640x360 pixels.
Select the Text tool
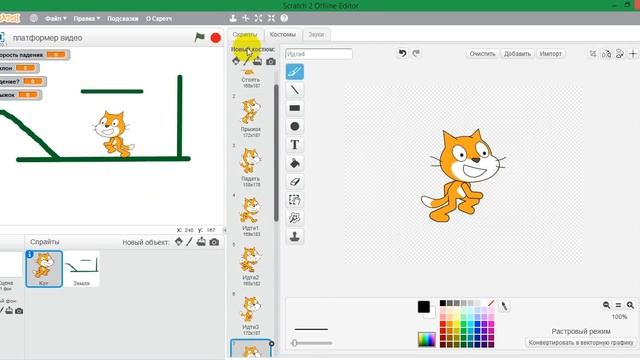tap(295, 145)
